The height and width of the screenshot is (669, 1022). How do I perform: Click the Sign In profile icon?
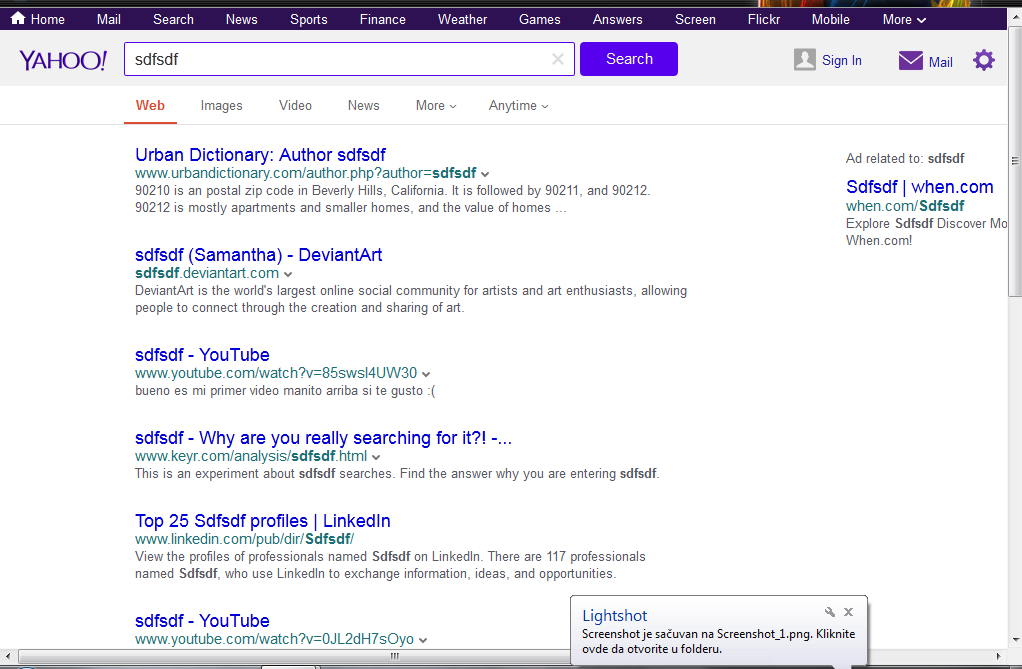click(x=805, y=60)
